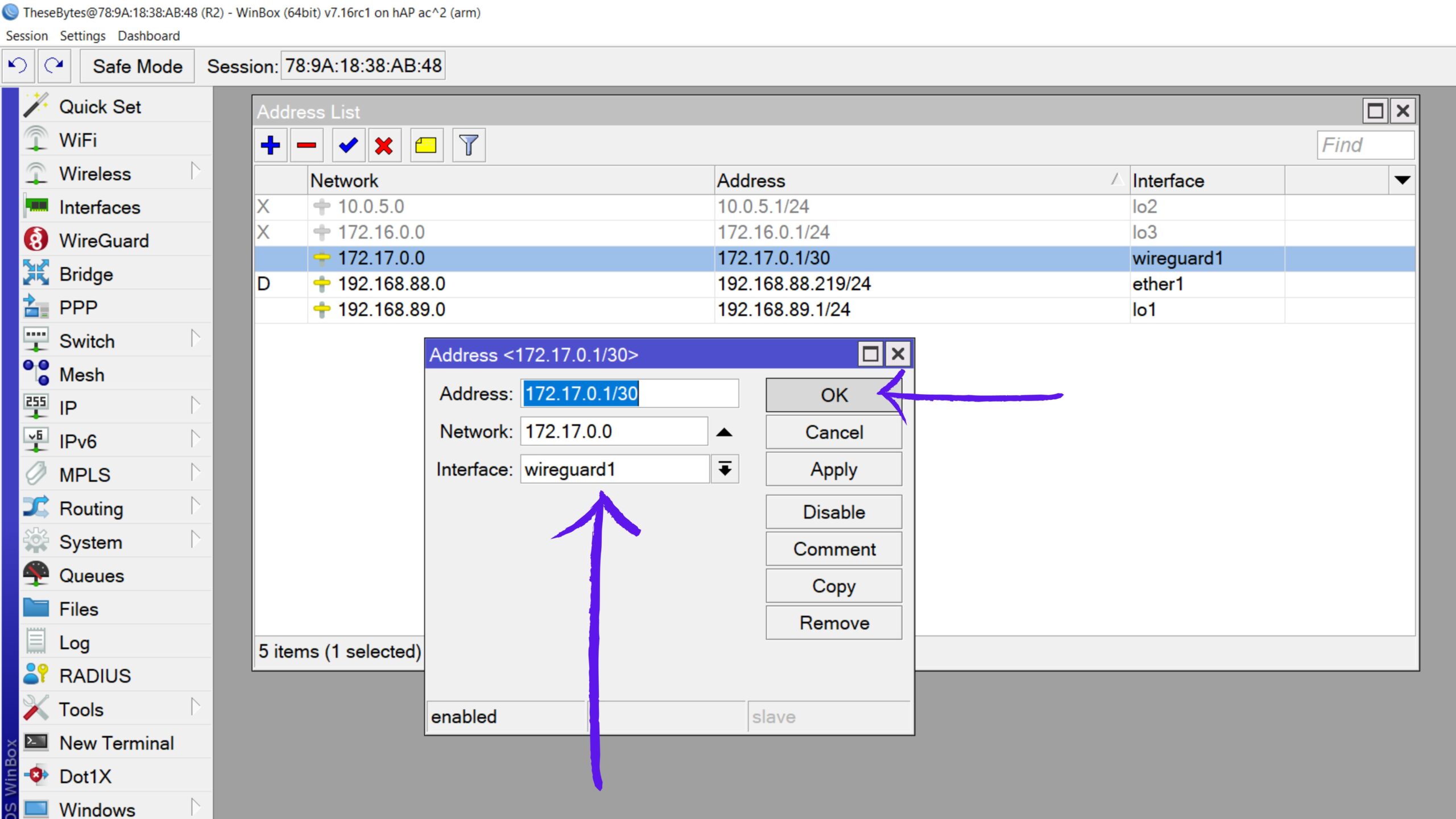Open the Bridge settings
This screenshot has width=1456, height=819.
point(86,274)
